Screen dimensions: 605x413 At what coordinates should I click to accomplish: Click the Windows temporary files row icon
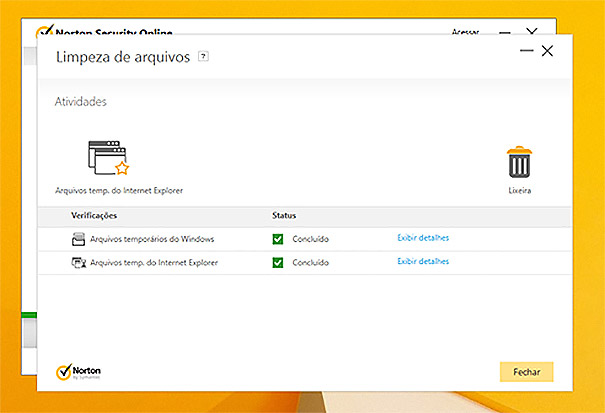click(x=78, y=239)
